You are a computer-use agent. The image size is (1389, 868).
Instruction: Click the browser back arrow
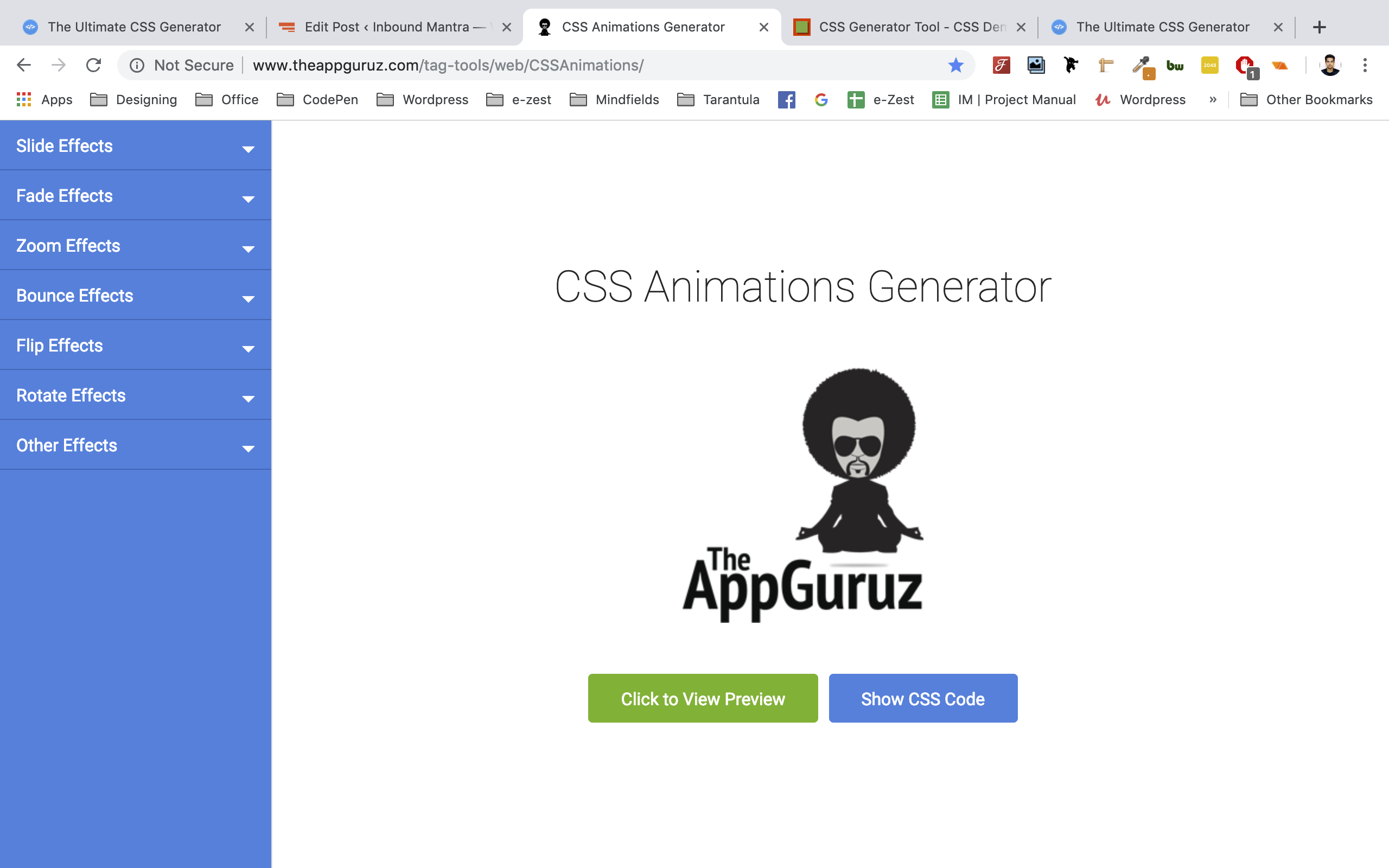[23, 65]
